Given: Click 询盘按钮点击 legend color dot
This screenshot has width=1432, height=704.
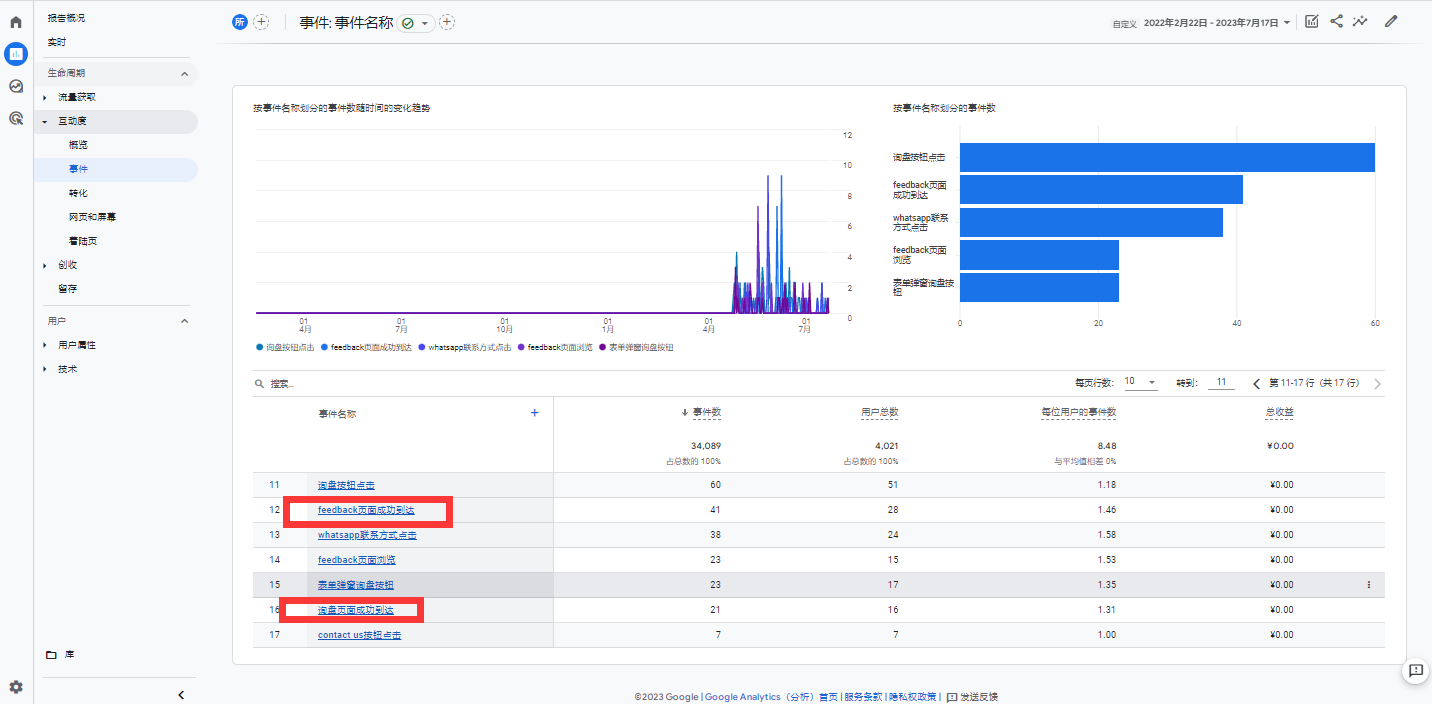Looking at the screenshot, I should tap(260, 347).
